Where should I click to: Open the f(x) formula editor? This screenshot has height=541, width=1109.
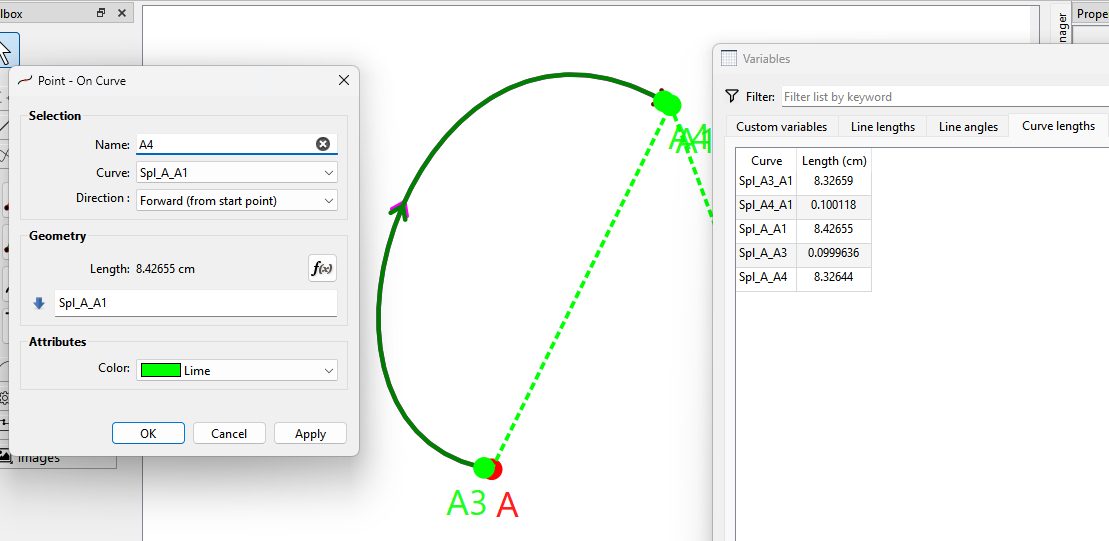(322, 268)
